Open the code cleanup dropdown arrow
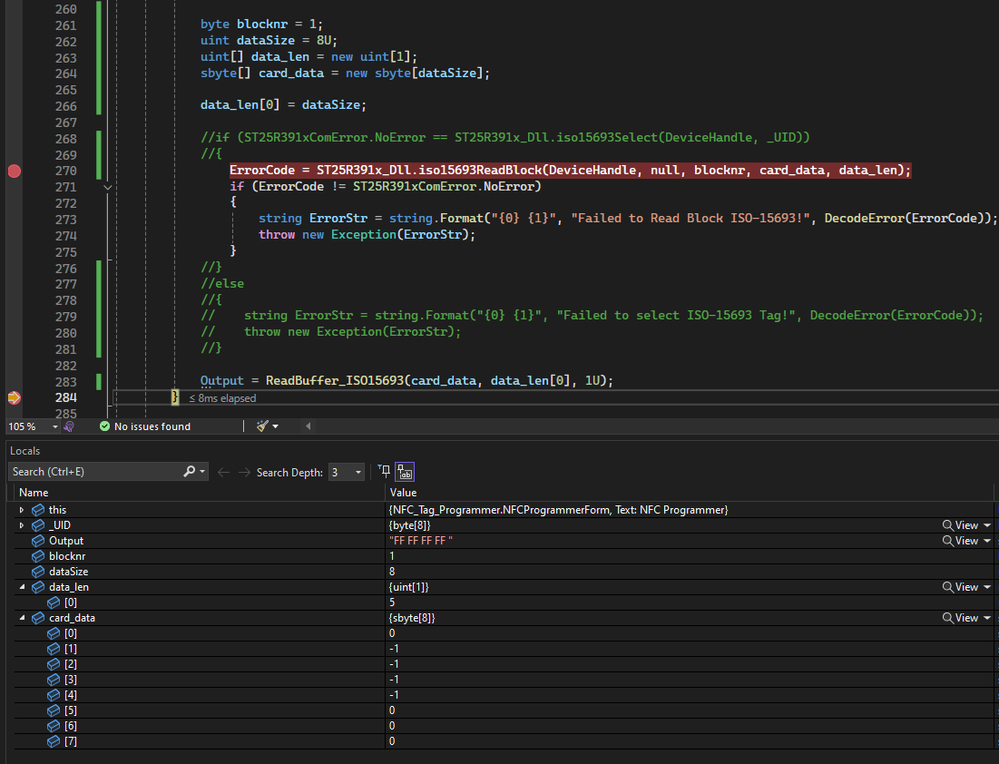The height and width of the screenshot is (764, 999). point(276,426)
